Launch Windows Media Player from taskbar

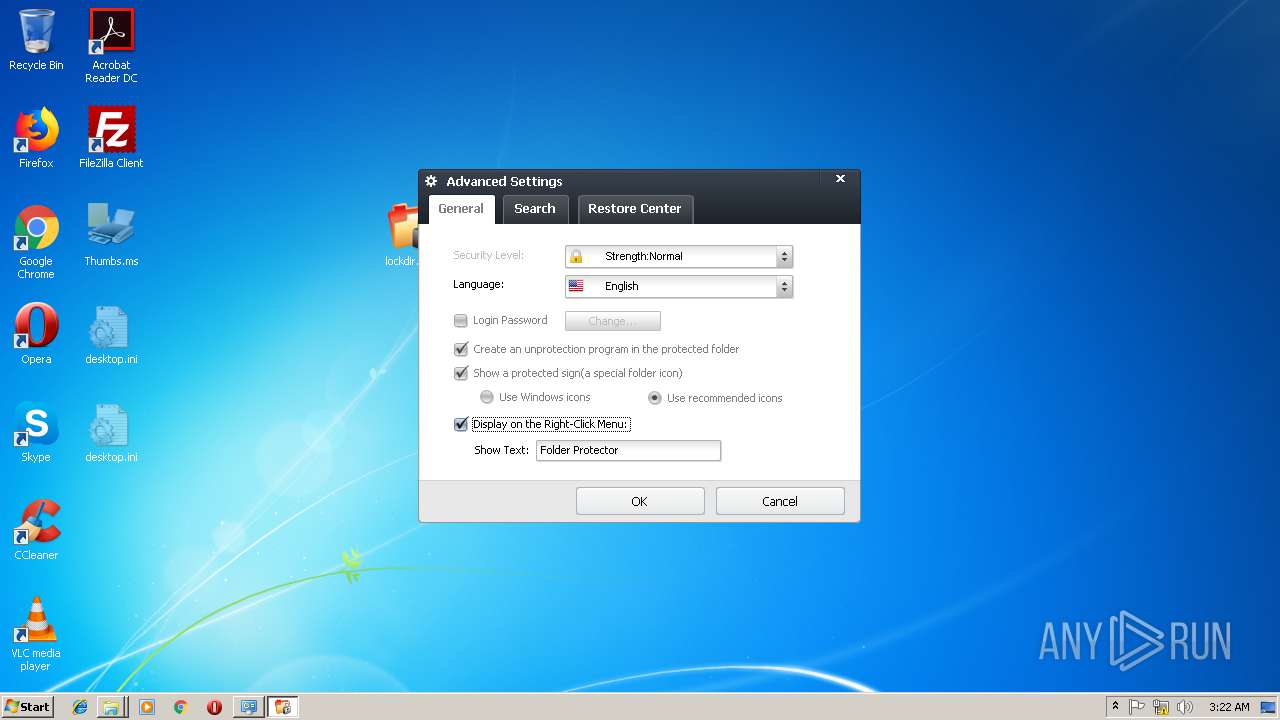tap(147, 707)
